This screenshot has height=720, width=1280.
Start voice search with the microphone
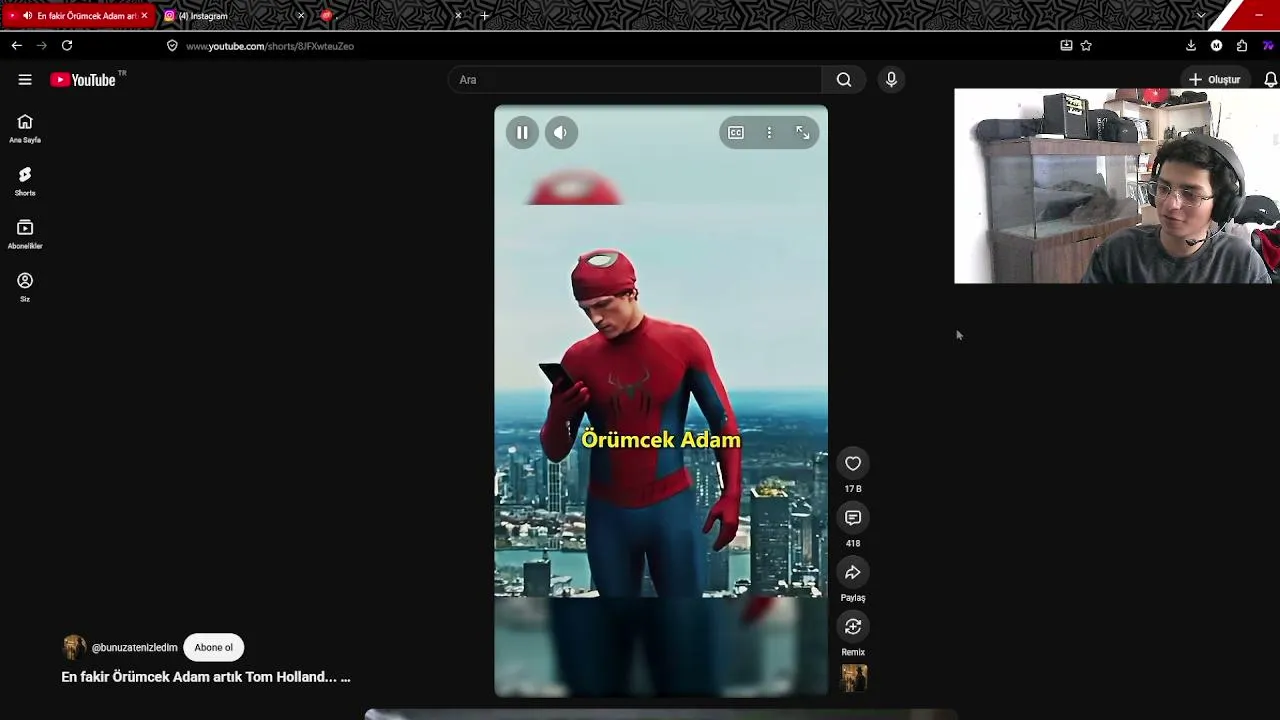[x=891, y=80]
